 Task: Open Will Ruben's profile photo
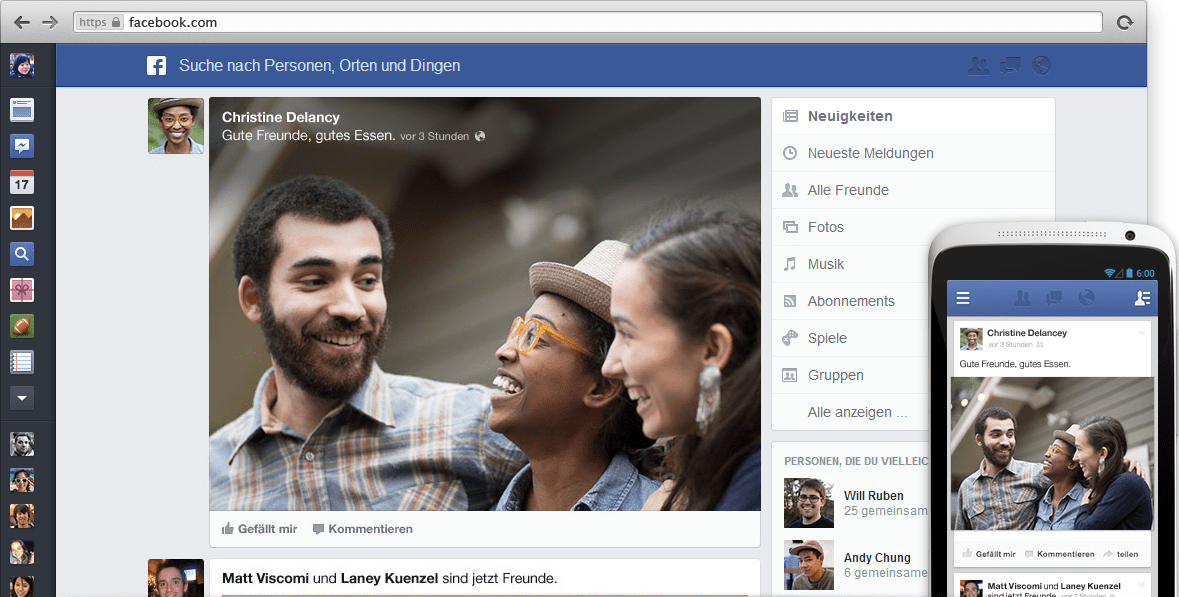[809, 503]
